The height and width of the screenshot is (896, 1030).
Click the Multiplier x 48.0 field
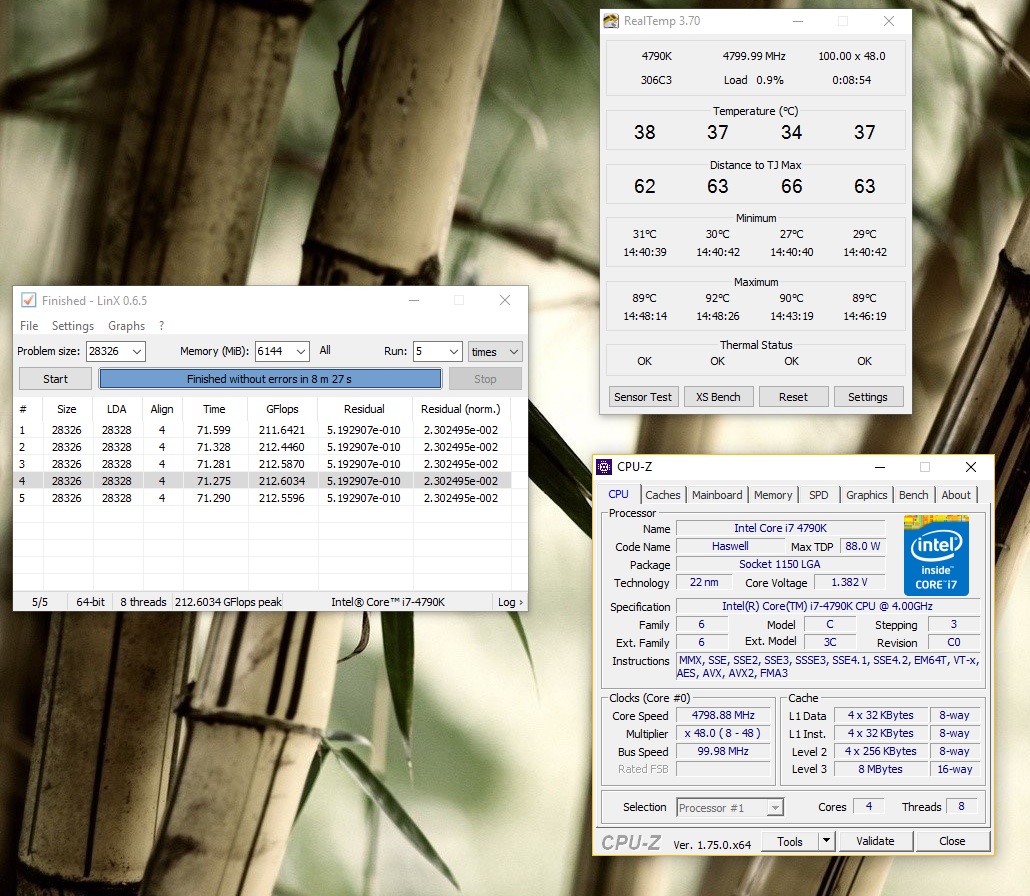723,733
